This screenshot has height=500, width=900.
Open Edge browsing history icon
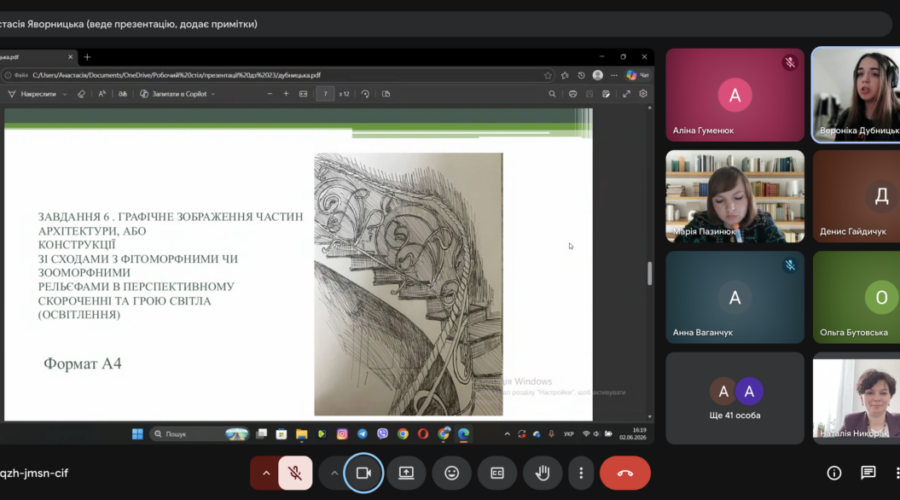[581, 75]
